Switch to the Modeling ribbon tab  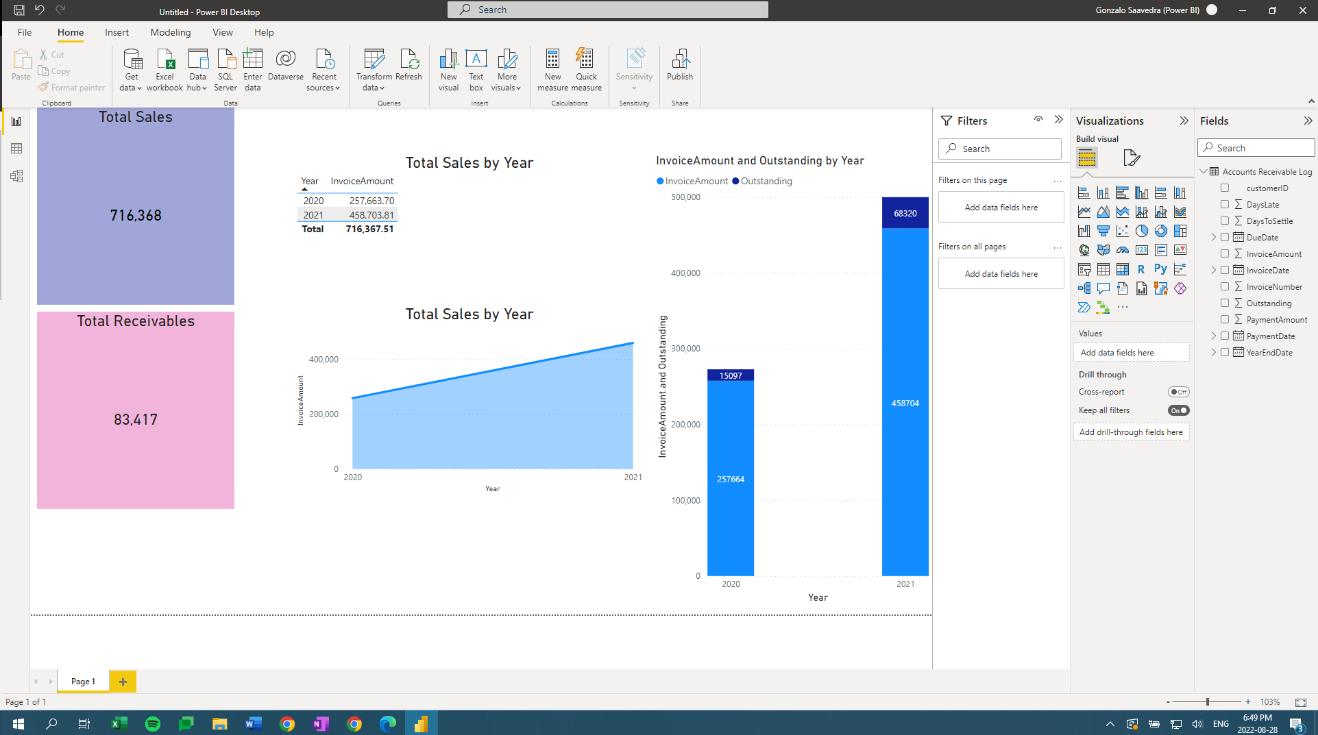170,32
